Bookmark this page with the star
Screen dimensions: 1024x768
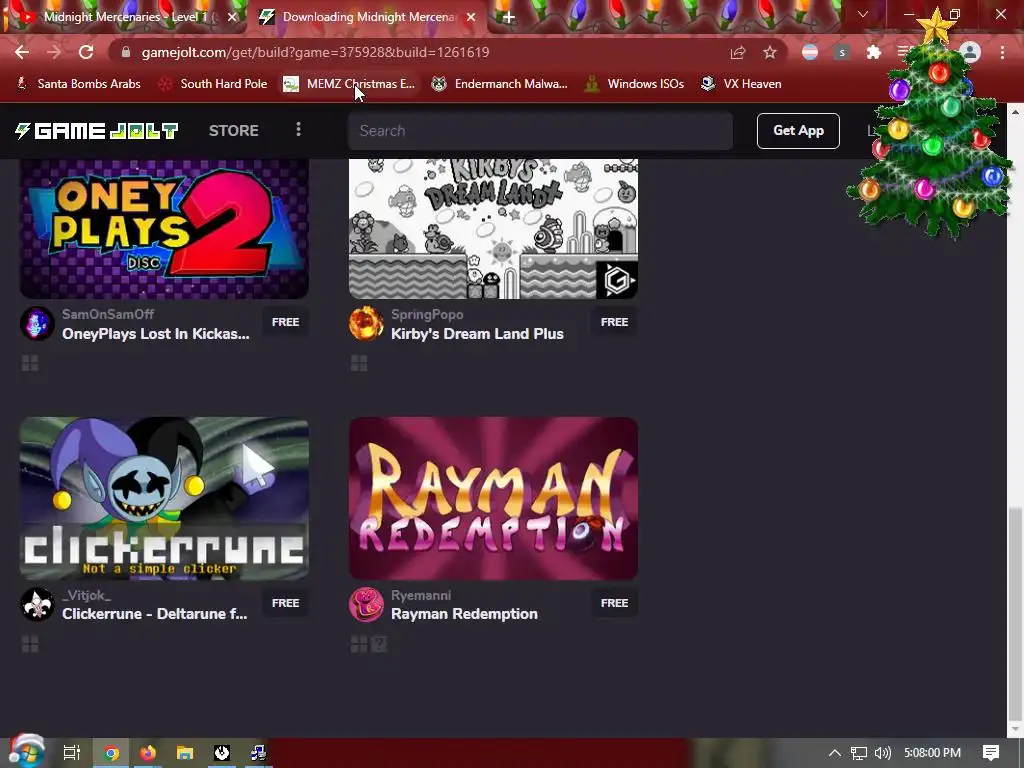(x=770, y=52)
